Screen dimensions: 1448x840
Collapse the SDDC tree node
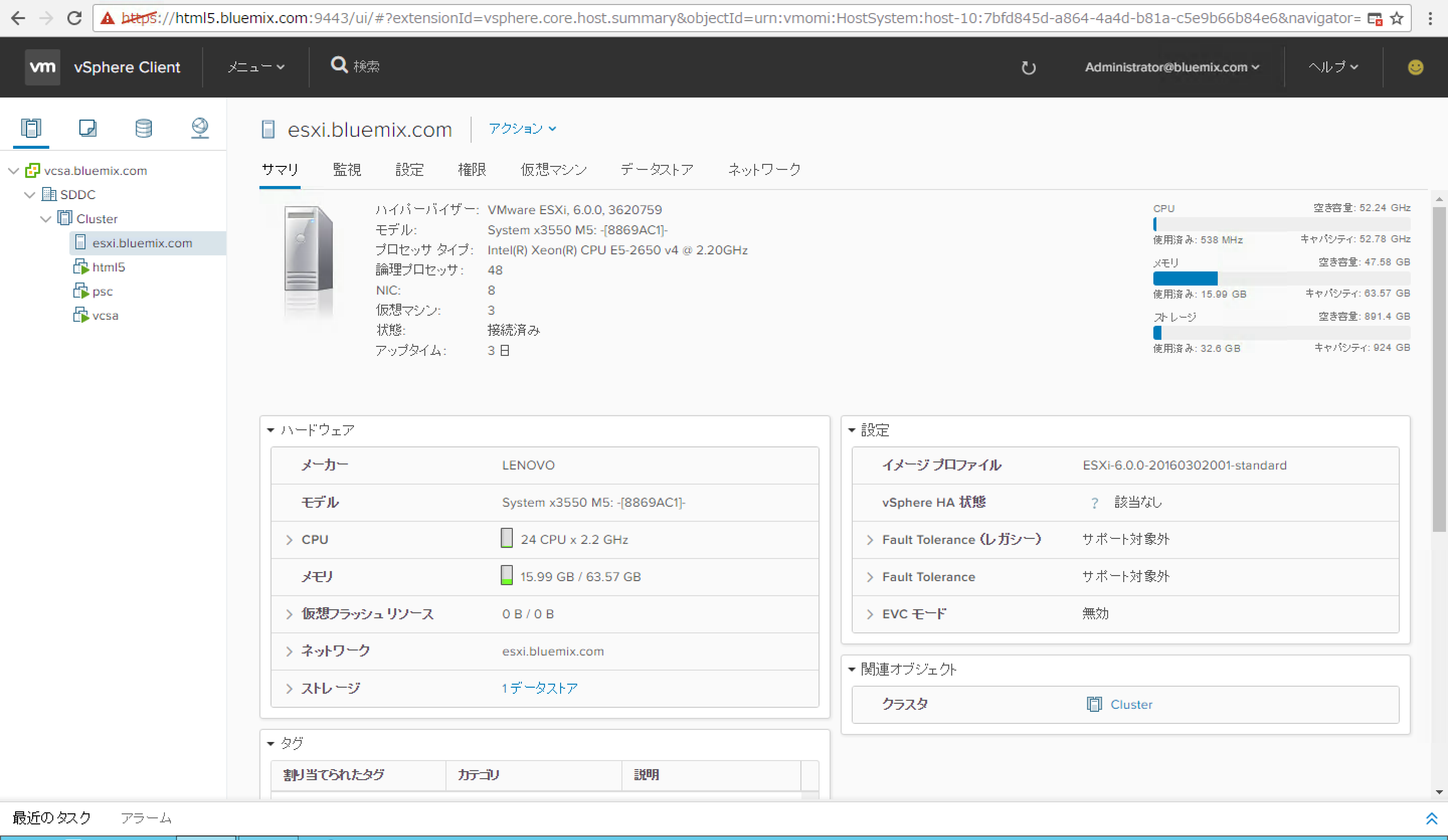tap(29, 195)
